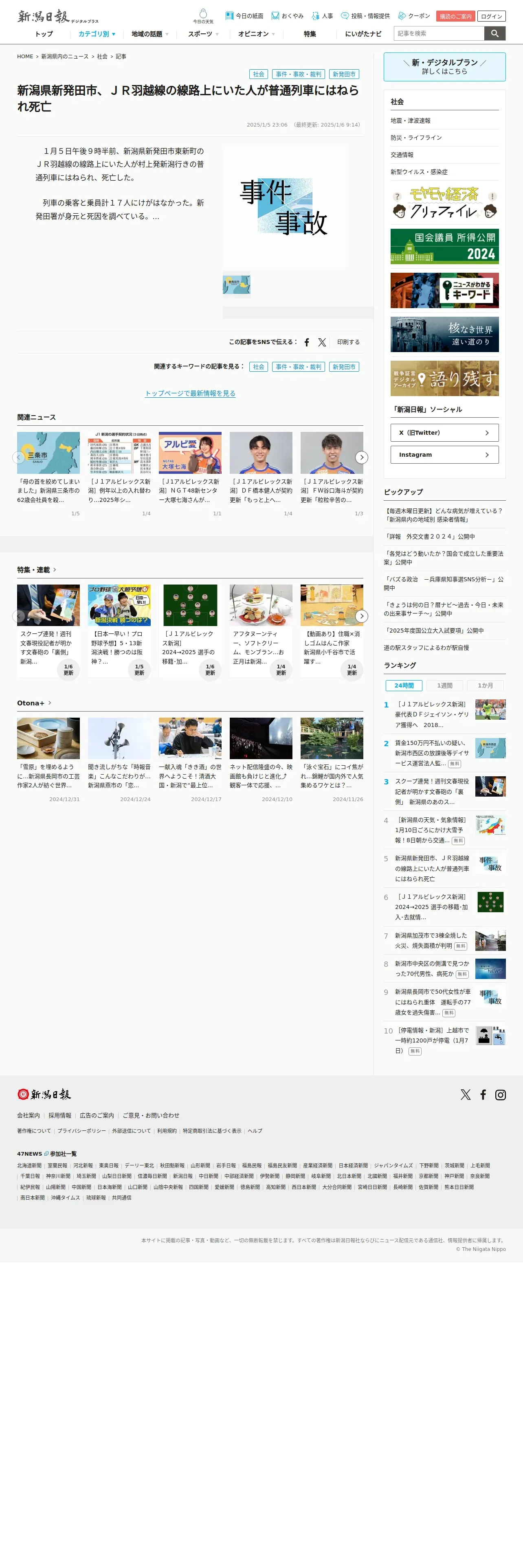The image size is (523, 1568).
Task: Open 今日の紙面 newspaper icon link
Action: (x=244, y=16)
